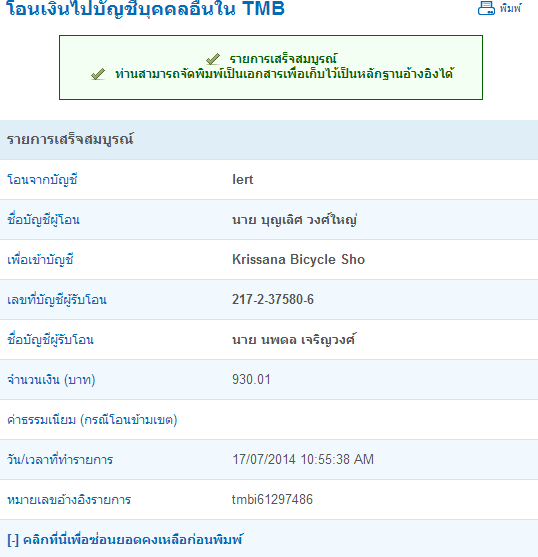Screen dimensions: 538x557
Task: Click the label เพื่อเข้าบัญชี
Action: pos(40,259)
